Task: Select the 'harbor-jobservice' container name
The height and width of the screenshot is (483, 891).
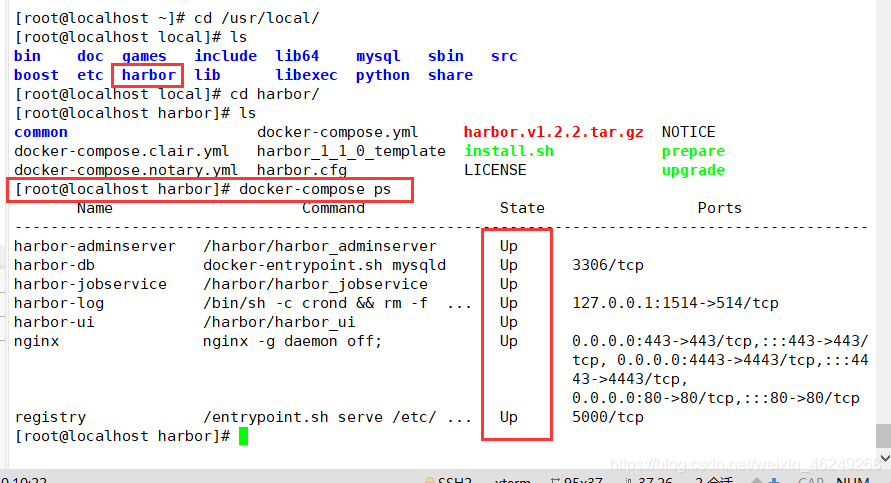Action: coord(90,284)
